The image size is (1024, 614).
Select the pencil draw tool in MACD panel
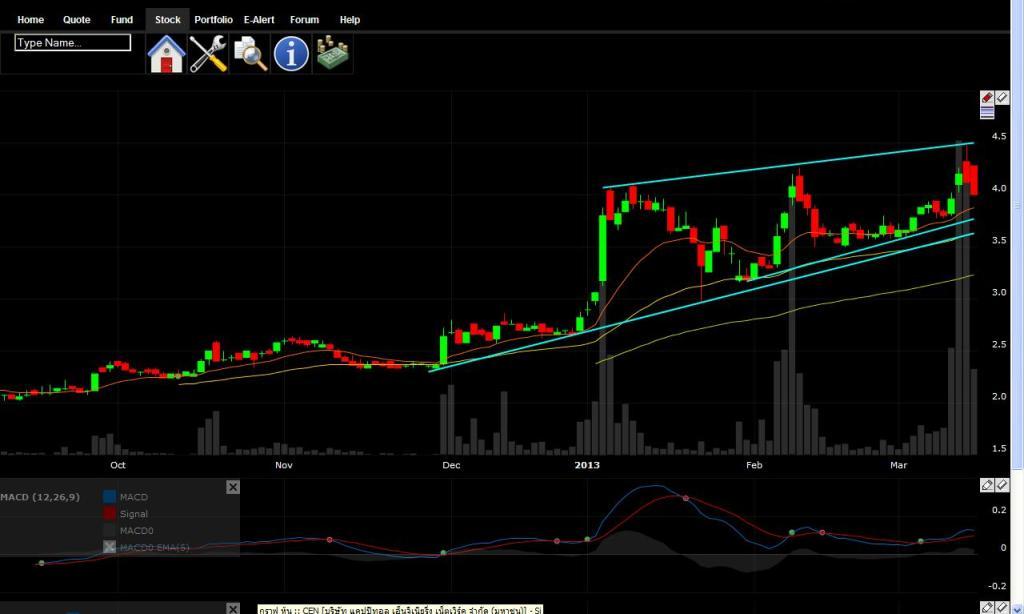987,485
